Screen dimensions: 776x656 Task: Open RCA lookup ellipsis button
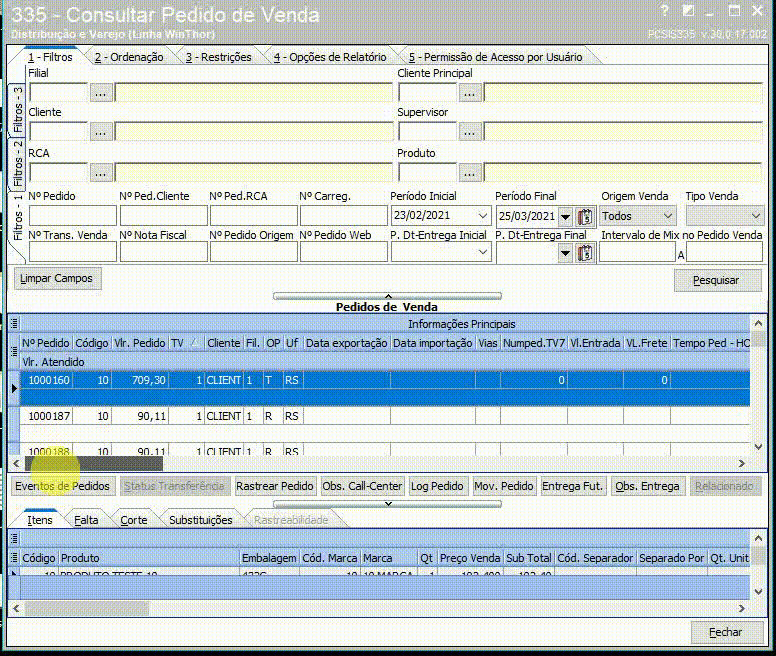[100, 173]
